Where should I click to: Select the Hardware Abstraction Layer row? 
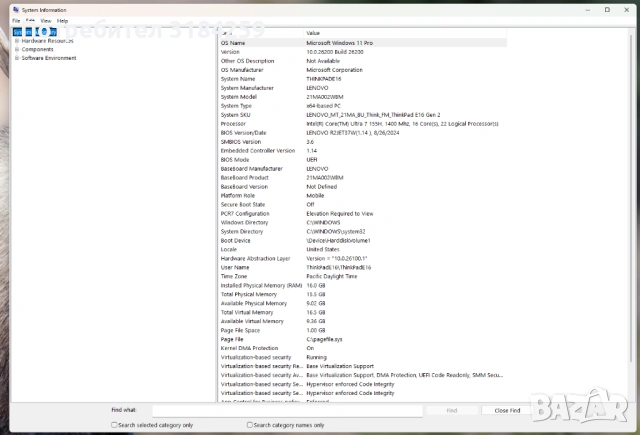click(x=362, y=258)
